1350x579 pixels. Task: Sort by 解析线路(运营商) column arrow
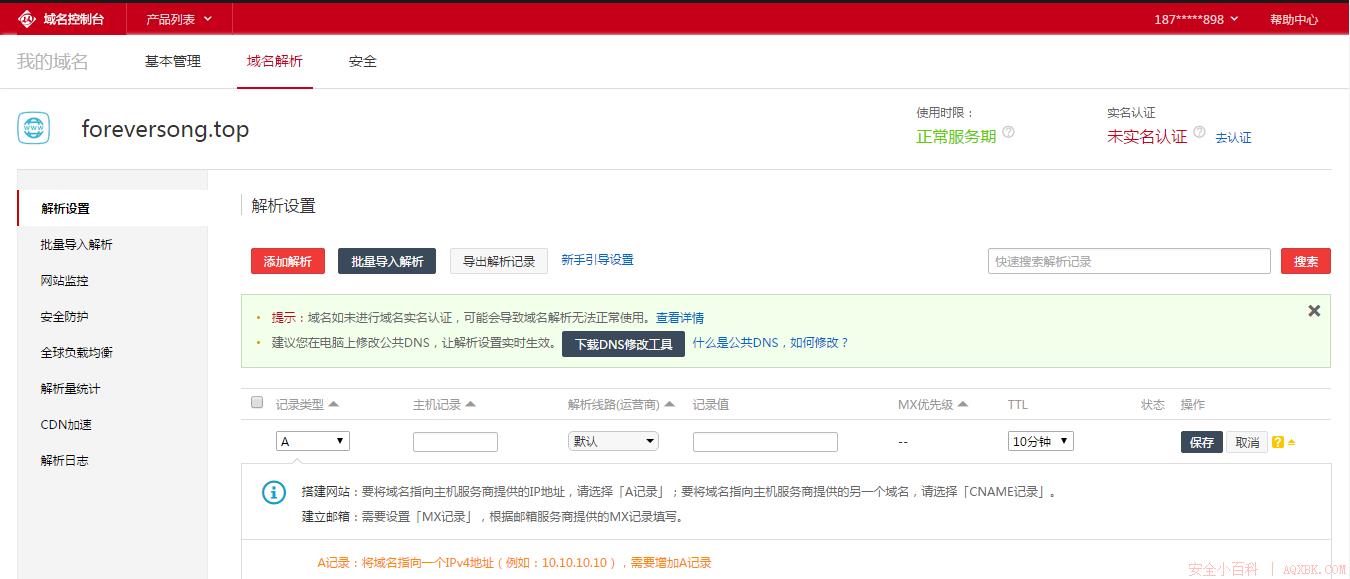670,404
